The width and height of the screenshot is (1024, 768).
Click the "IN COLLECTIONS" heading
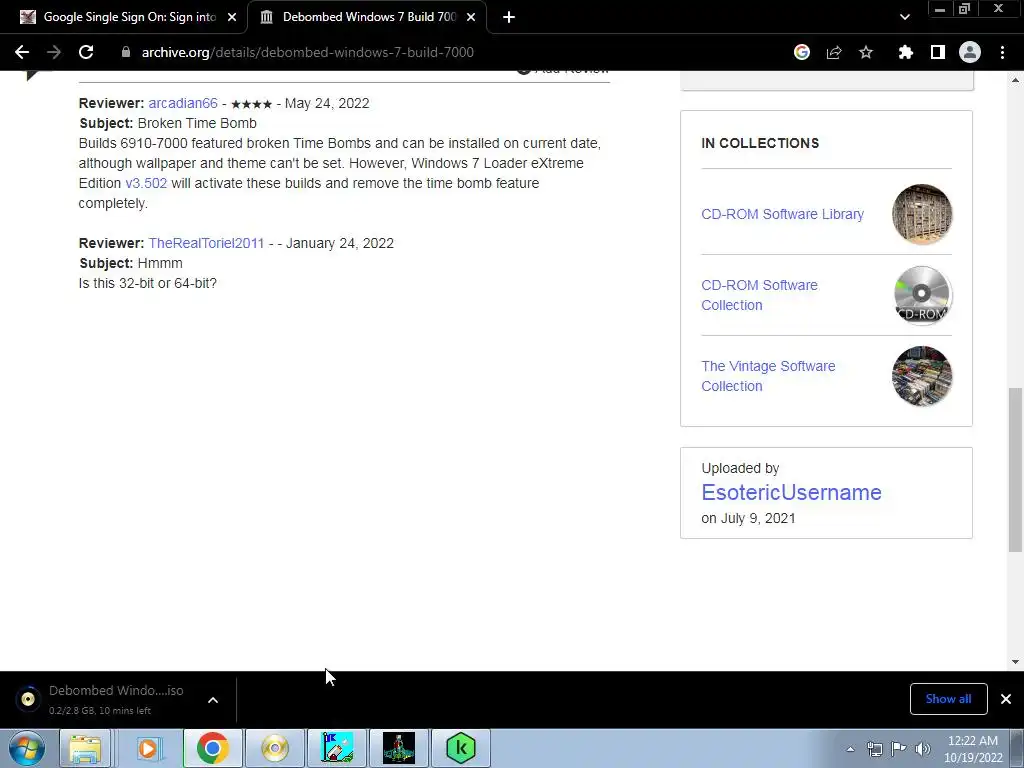click(760, 143)
